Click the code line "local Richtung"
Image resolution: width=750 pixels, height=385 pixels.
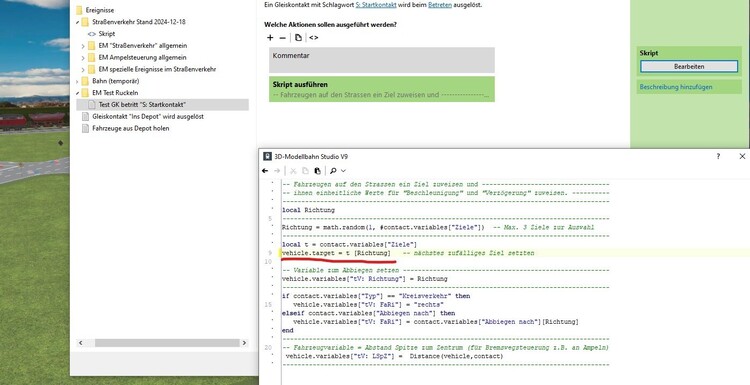pos(309,210)
